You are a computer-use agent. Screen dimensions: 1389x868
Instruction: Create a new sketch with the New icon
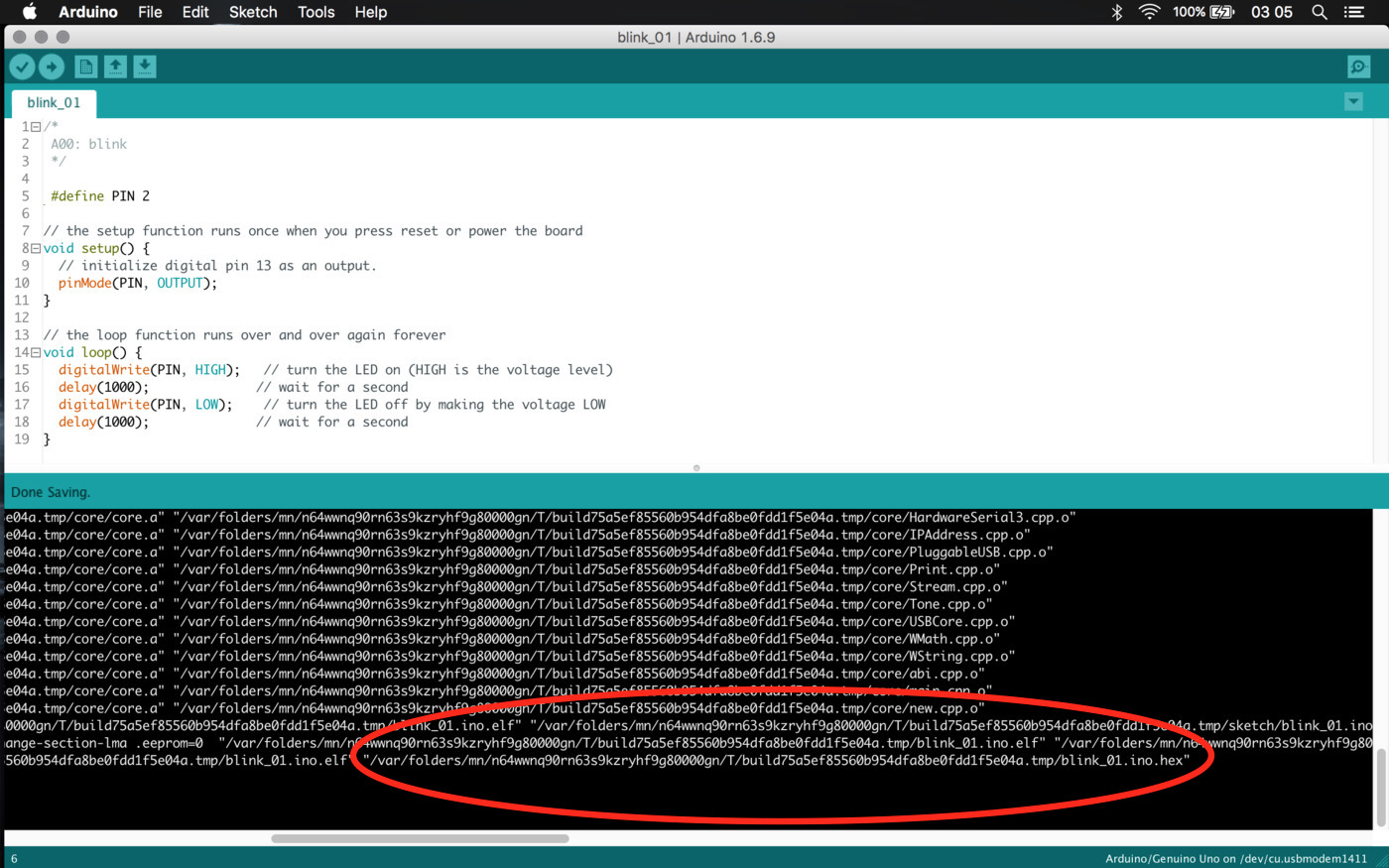pos(86,66)
